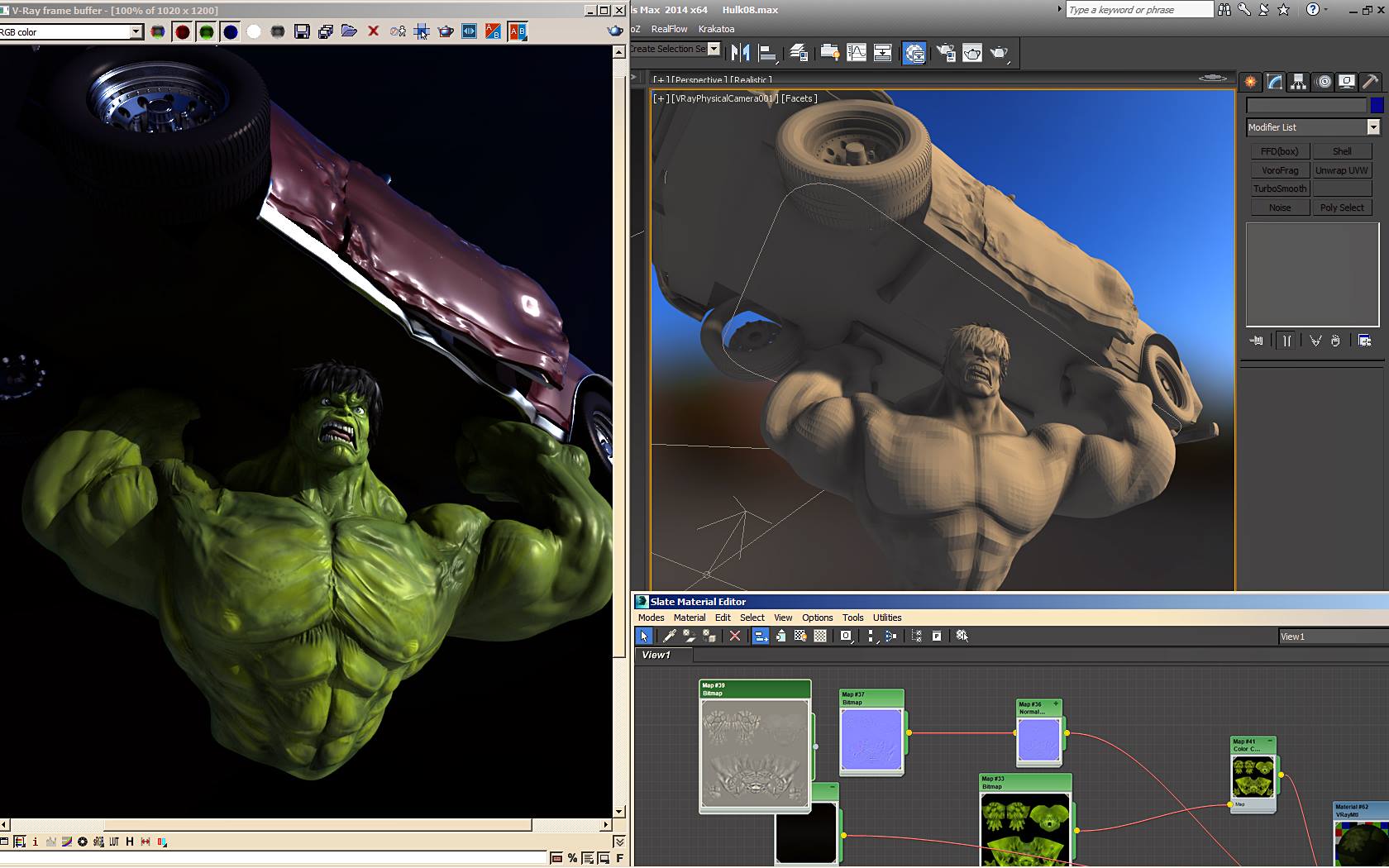Screen dimensions: 1389x868
Task: Click the Poly Select modifier button
Action: click(1342, 207)
